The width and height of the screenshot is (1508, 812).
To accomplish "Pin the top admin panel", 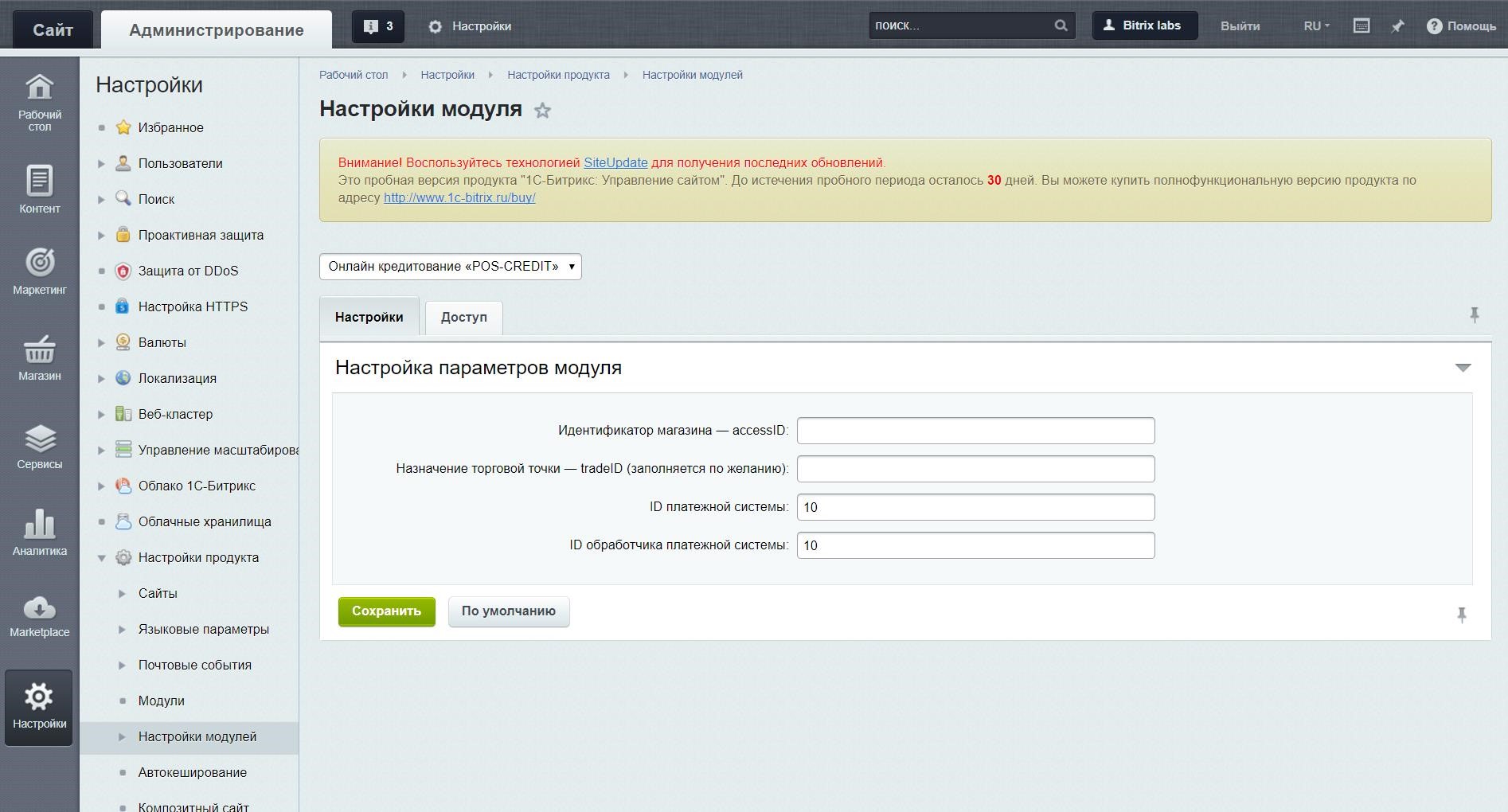I will coord(1397,26).
